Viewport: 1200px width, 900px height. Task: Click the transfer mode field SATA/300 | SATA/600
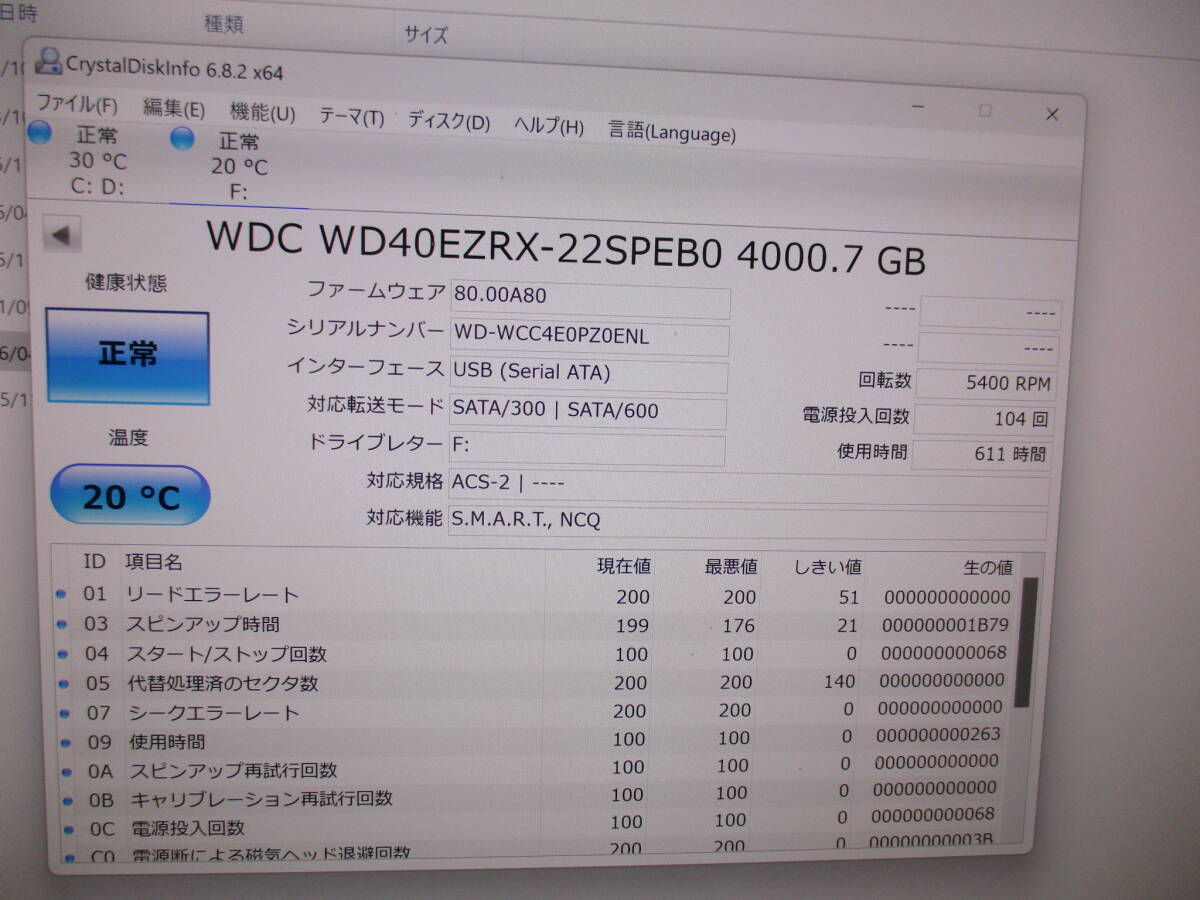(x=587, y=413)
